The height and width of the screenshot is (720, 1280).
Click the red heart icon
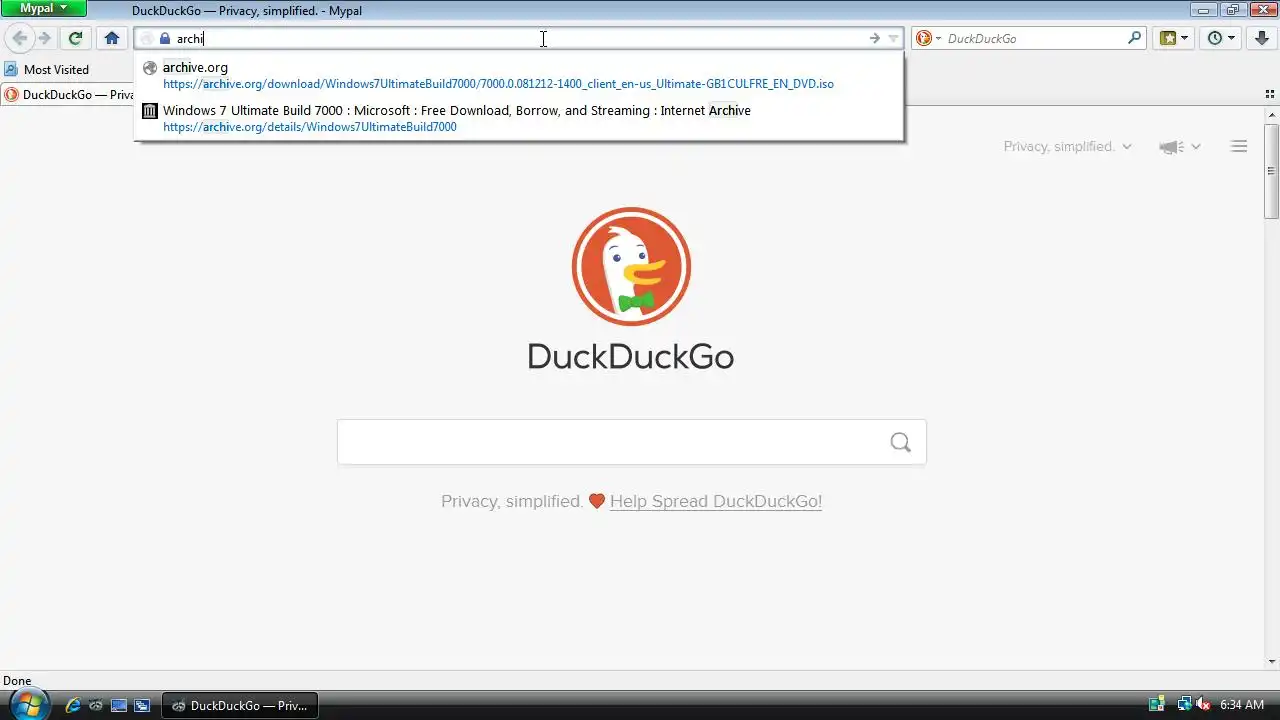[x=597, y=501]
